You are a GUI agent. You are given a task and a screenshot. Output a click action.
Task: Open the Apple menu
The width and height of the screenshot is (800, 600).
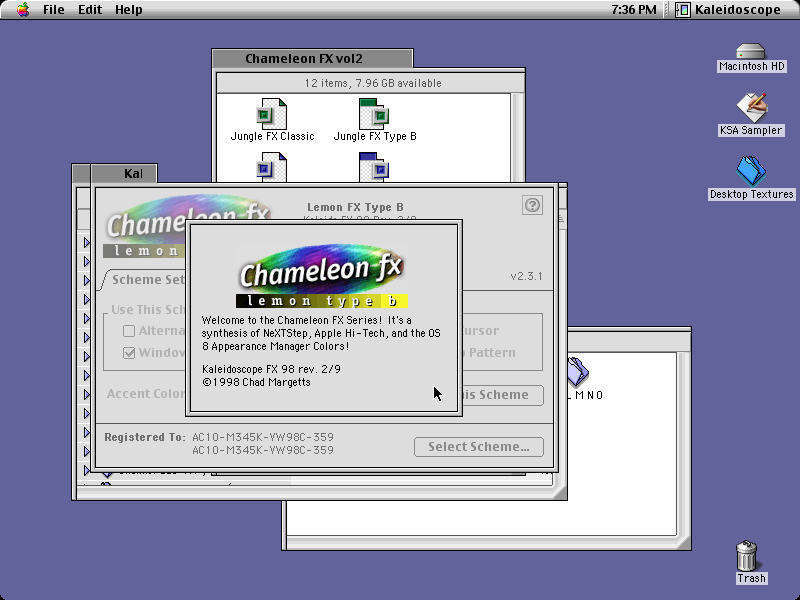[22, 10]
